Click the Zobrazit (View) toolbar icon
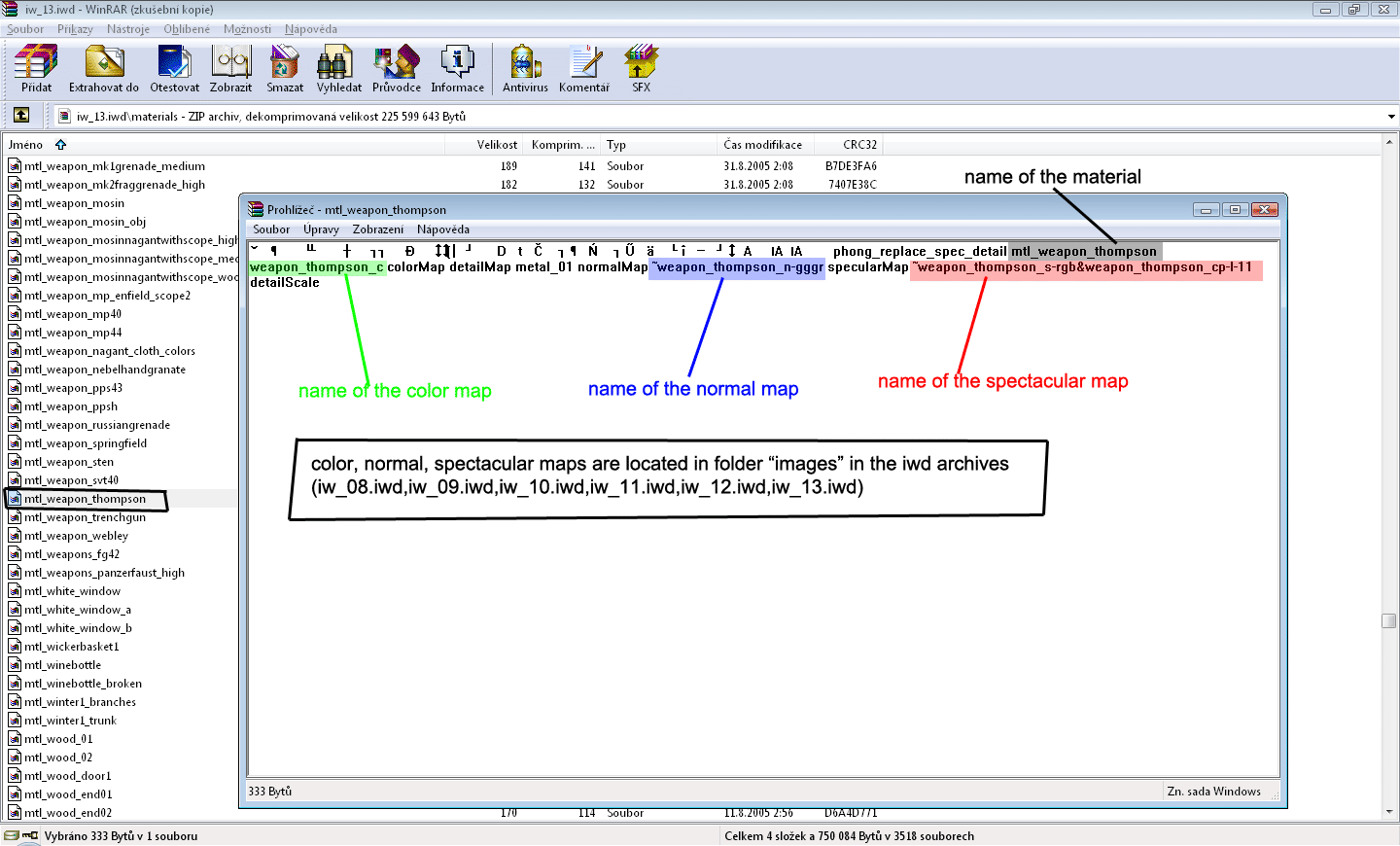 [230, 61]
